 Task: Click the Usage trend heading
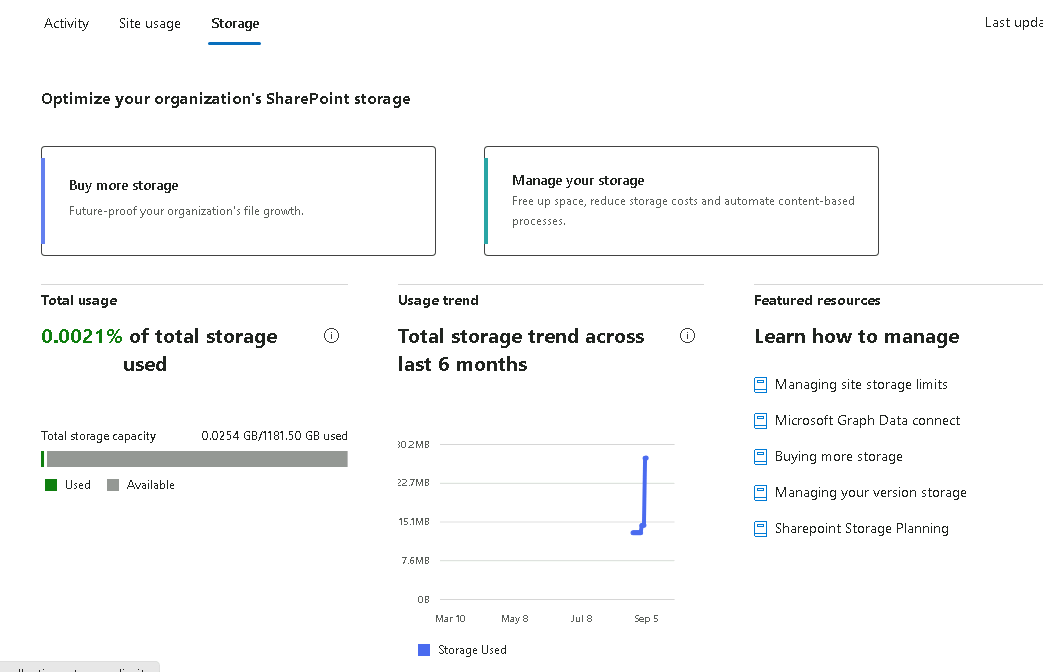pyautogui.click(x=438, y=300)
